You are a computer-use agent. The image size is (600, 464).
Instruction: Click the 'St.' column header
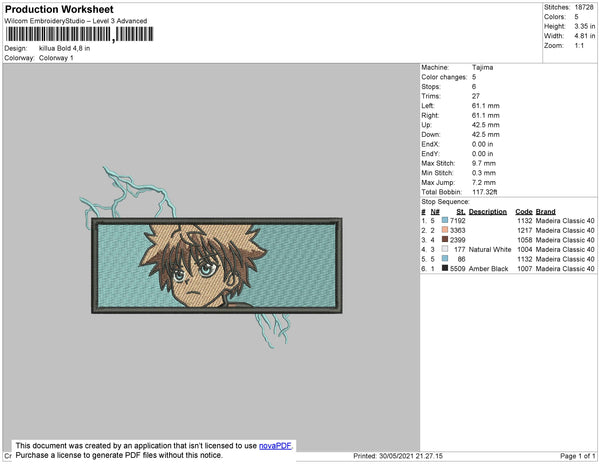pyautogui.click(x=461, y=212)
